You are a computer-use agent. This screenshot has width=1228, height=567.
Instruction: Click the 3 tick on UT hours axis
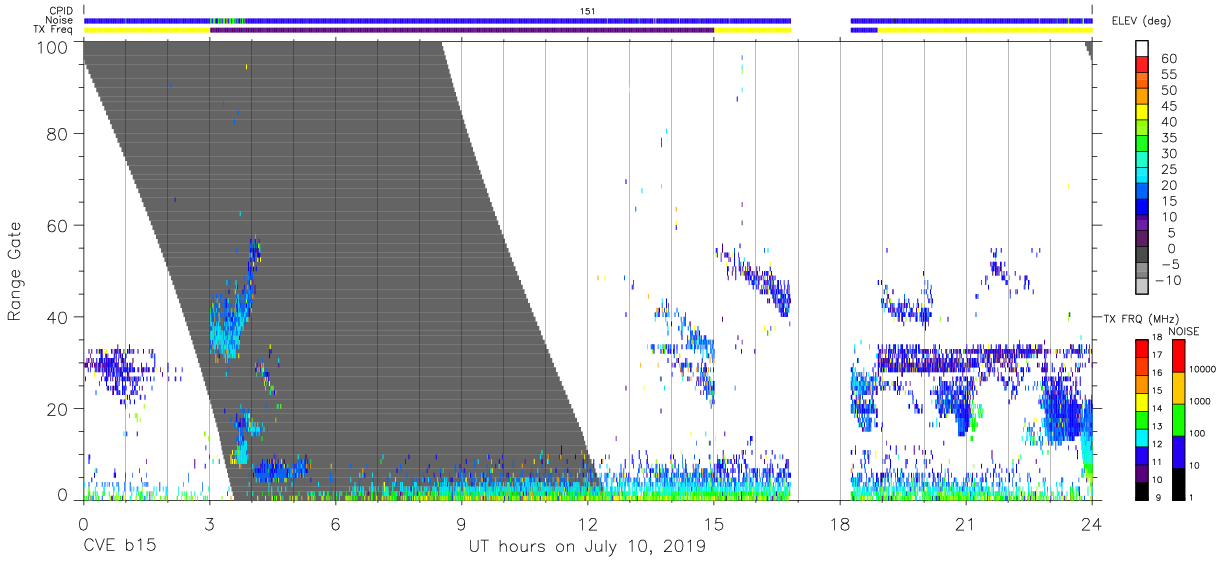[209, 524]
